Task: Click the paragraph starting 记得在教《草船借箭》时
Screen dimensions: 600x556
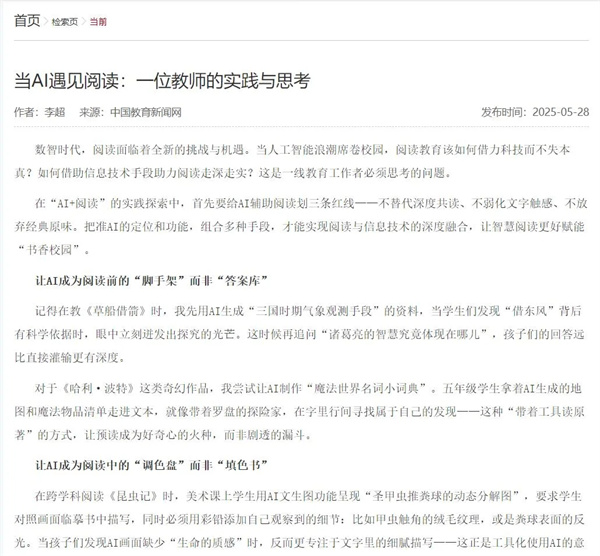Action: (x=299, y=334)
